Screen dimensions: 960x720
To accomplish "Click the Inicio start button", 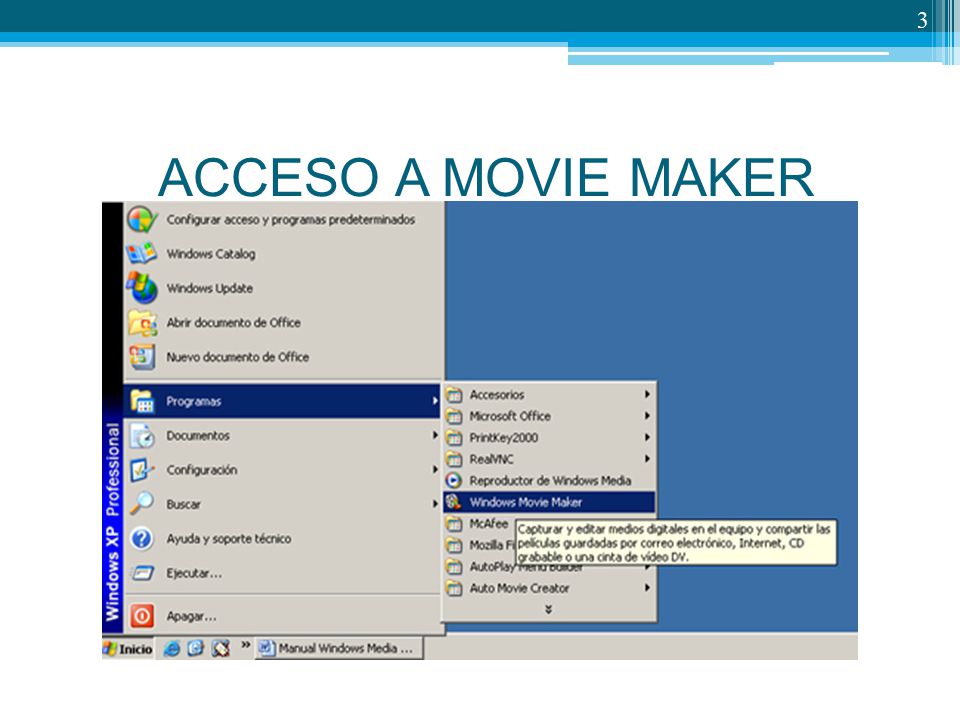I will [128, 648].
